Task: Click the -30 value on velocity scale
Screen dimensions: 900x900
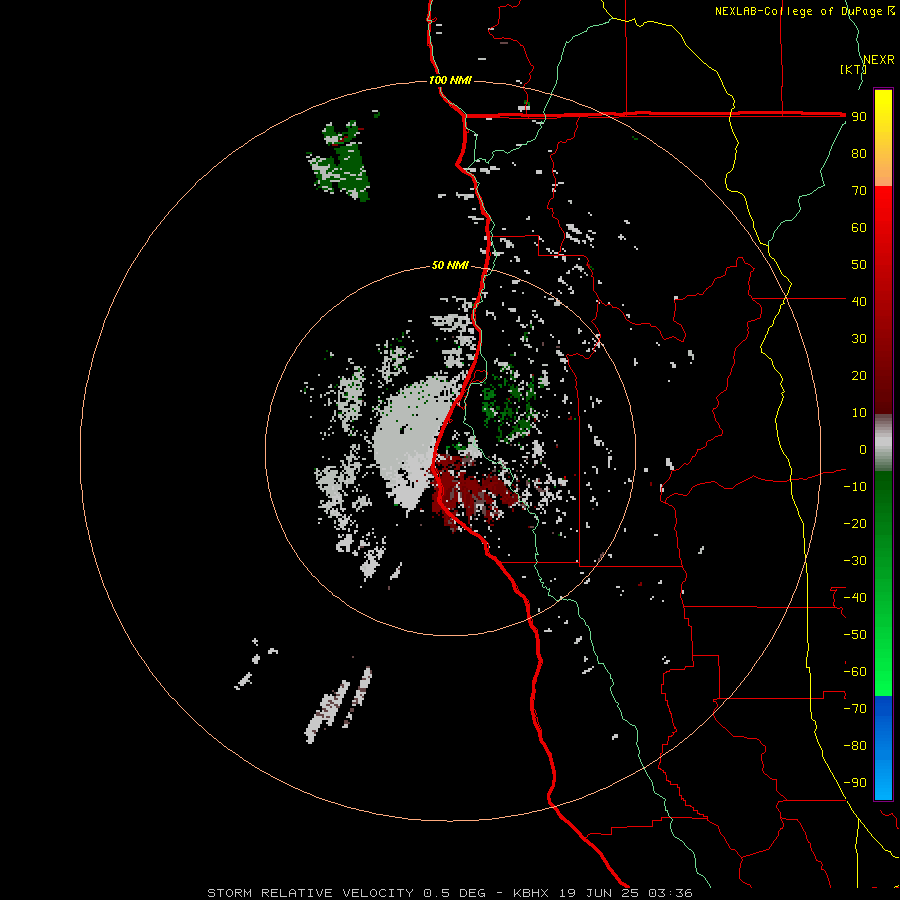Action: [x=855, y=561]
